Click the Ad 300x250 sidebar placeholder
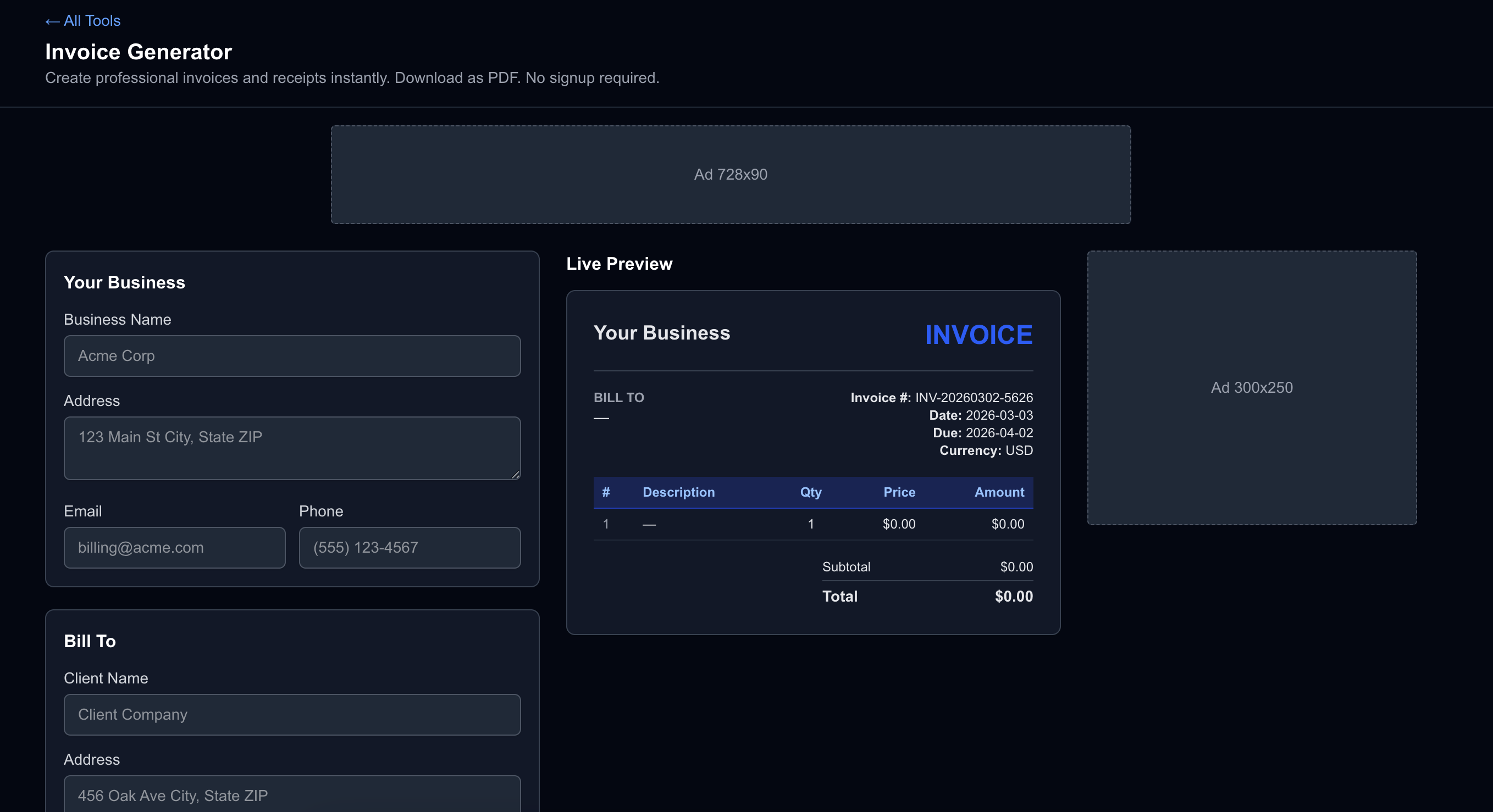 click(x=1251, y=387)
